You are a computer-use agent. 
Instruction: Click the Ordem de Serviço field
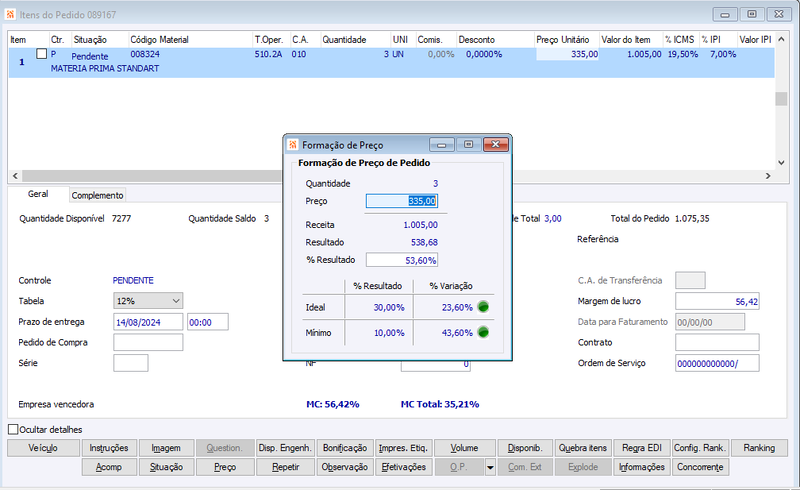click(717, 363)
